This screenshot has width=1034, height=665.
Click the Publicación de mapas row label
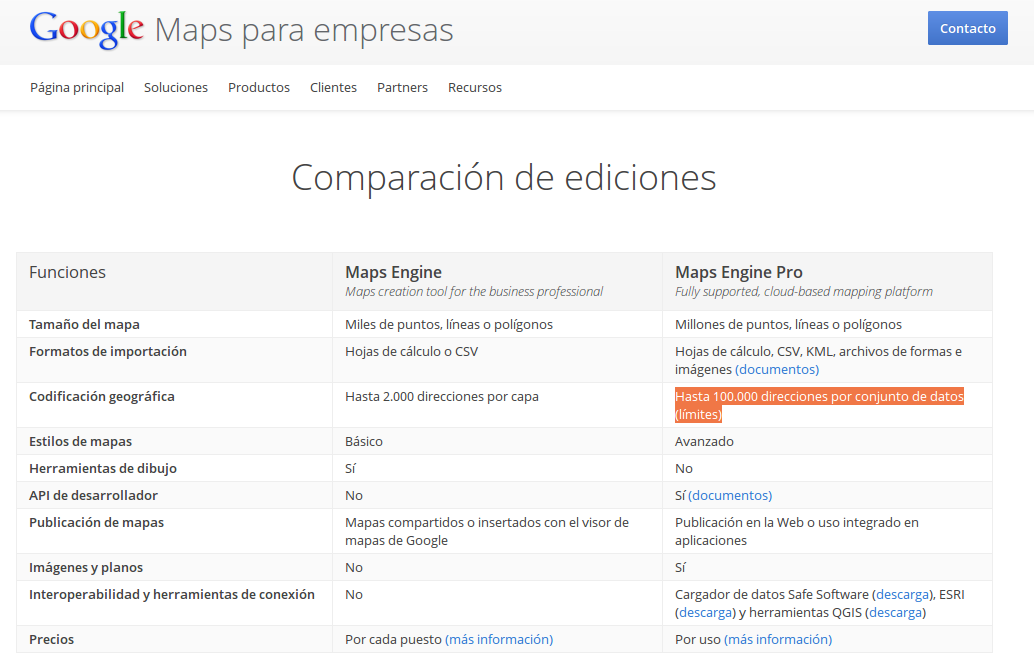click(x=96, y=522)
